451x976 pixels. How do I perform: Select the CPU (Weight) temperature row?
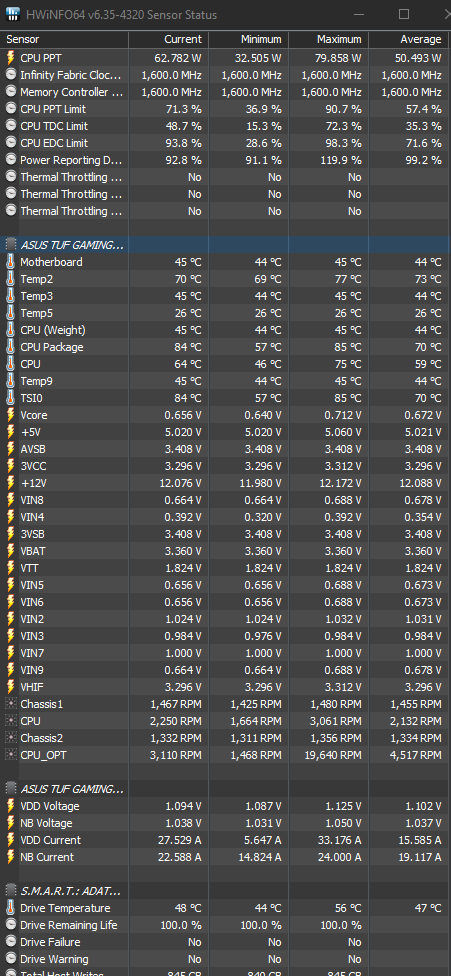225,330
